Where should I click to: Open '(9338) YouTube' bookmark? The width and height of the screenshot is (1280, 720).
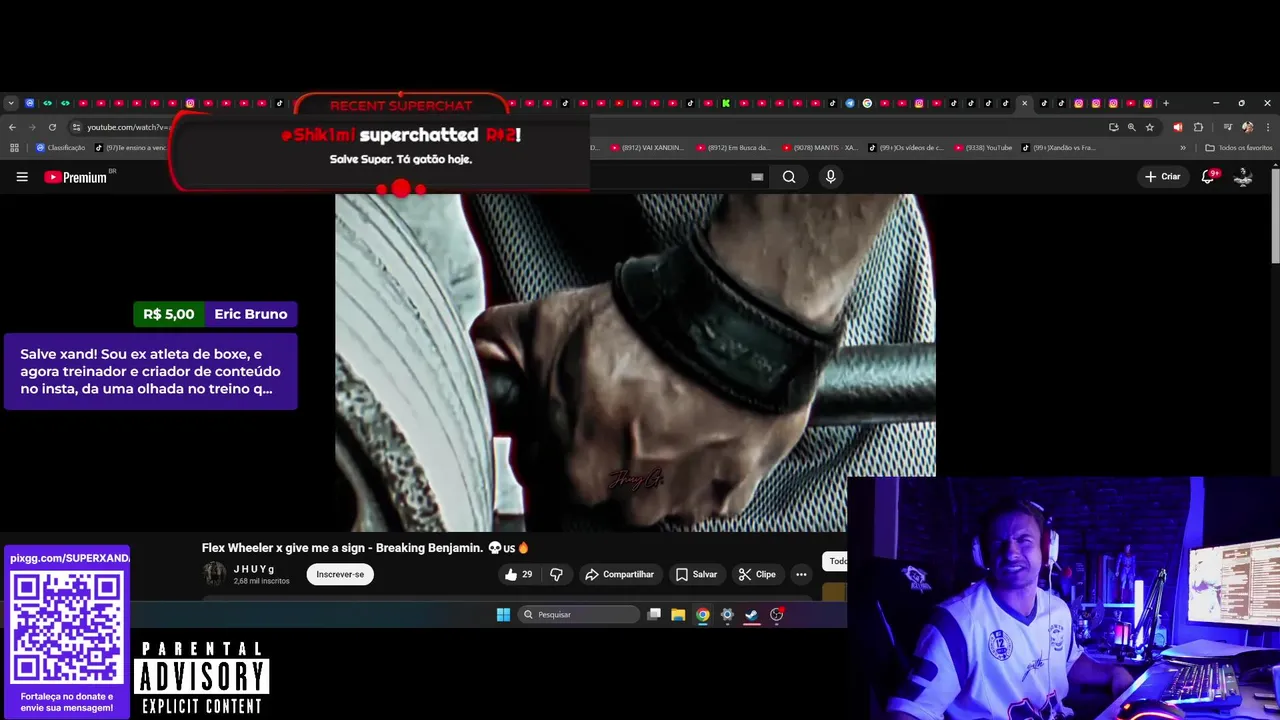983,148
